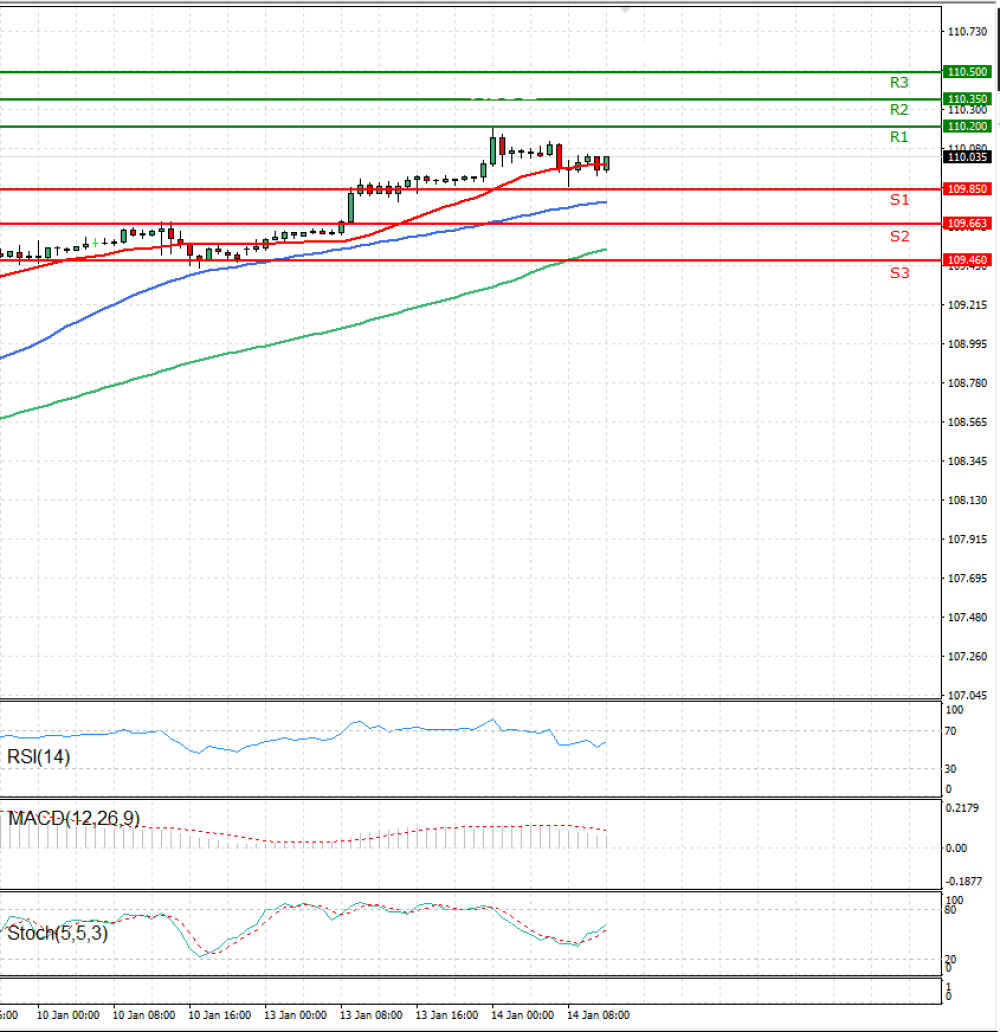Click the 13 Jan 16:00 time axis label

click(446, 1015)
